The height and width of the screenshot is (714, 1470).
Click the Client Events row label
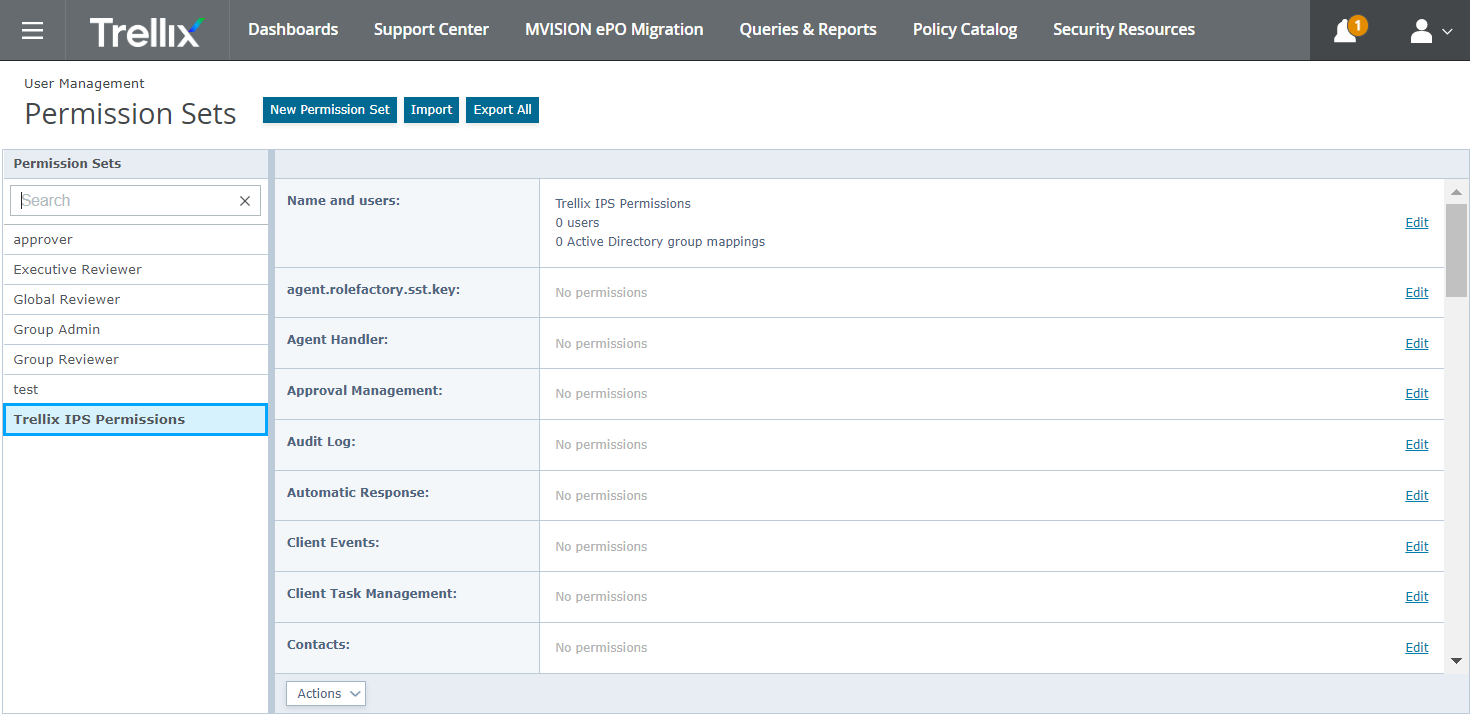[x=333, y=543]
